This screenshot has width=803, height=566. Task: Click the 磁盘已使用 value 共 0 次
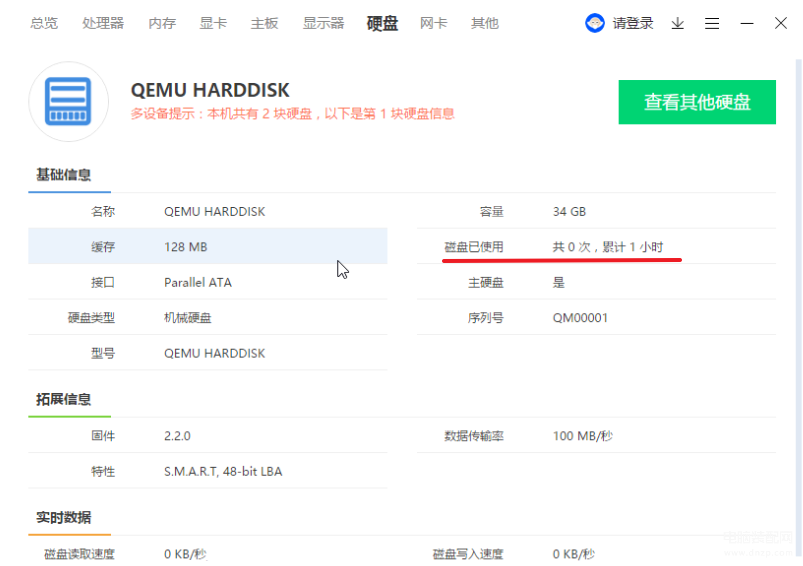click(608, 247)
